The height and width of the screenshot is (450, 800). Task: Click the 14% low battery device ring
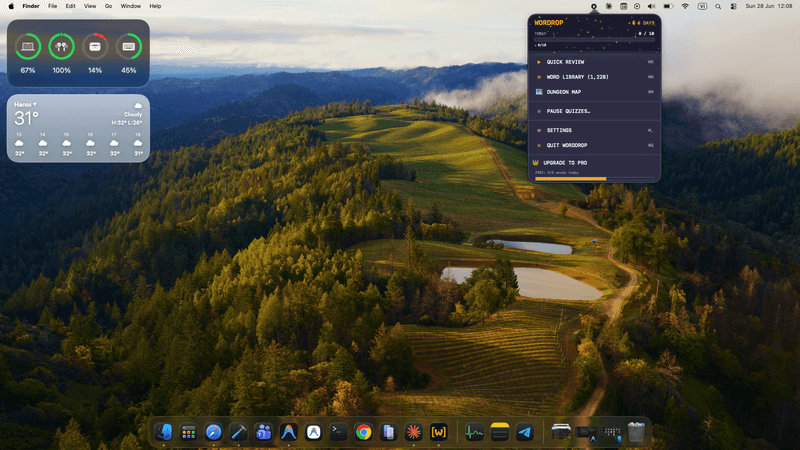pyautogui.click(x=95, y=46)
